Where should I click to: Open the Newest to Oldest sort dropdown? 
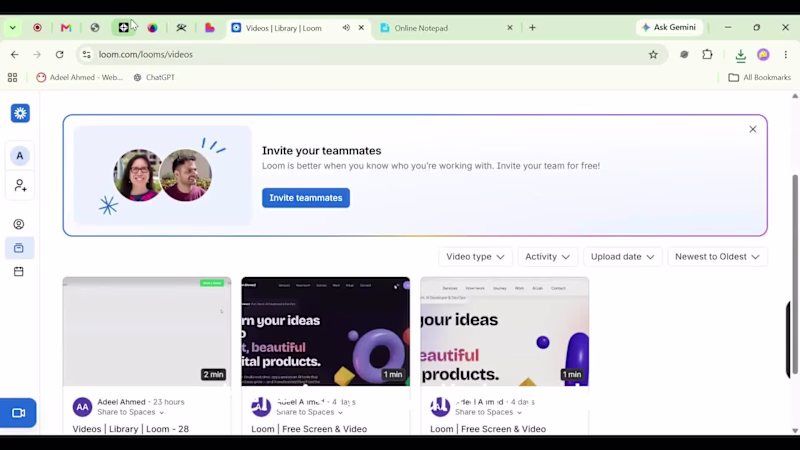[717, 257]
